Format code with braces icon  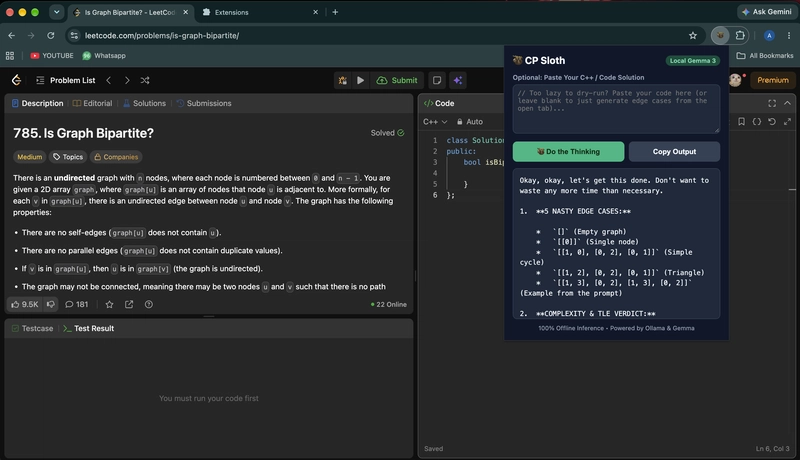coord(757,121)
